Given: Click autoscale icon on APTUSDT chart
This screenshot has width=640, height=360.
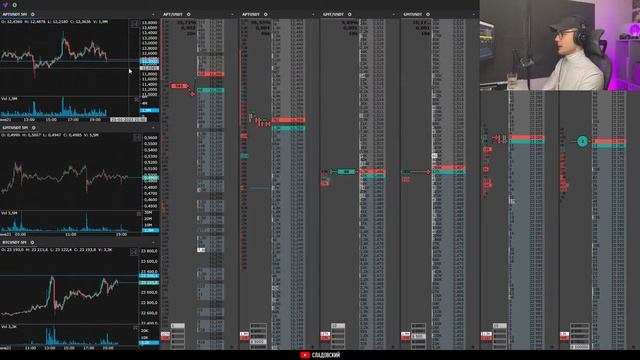Looking at the screenshot, I should tap(134, 24).
